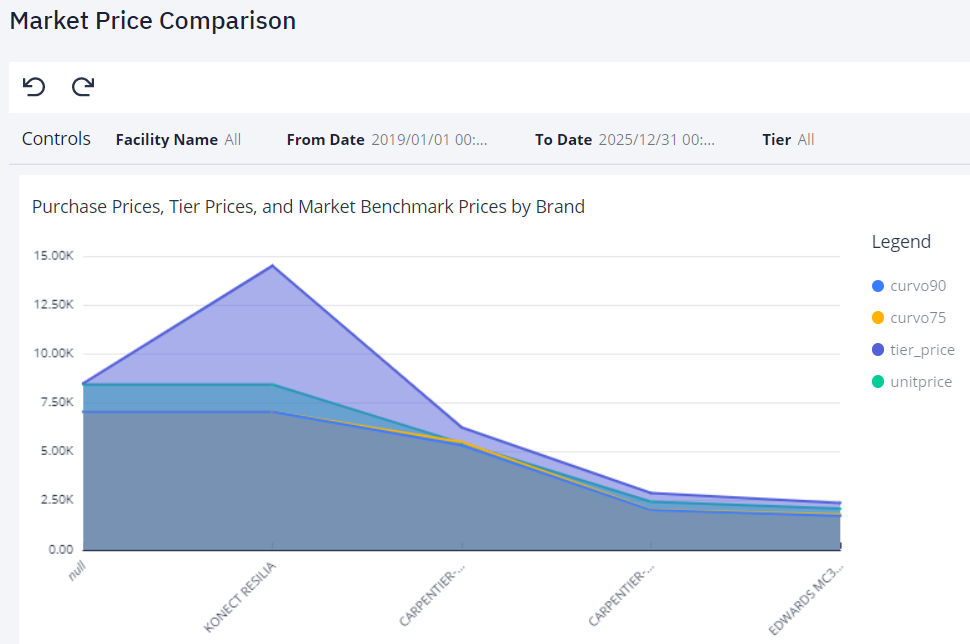Click the purple tier_price legend dot

click(879, 349)
